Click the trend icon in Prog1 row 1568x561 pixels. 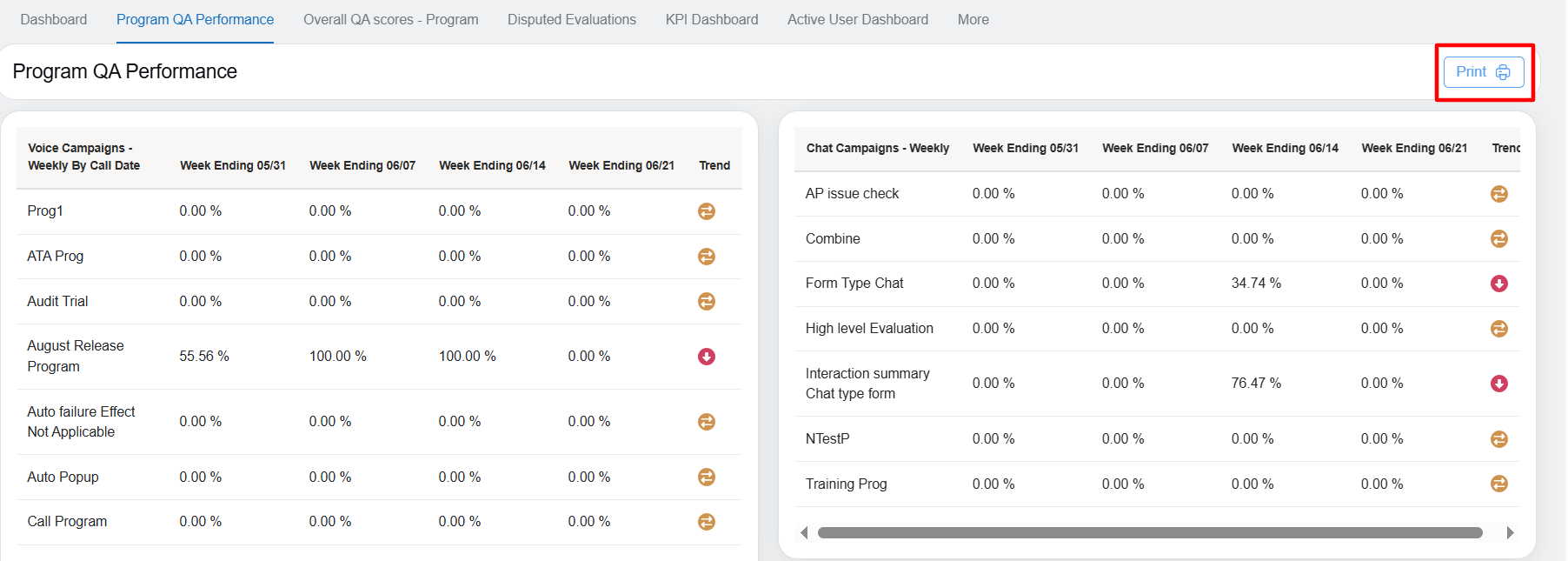707,211
